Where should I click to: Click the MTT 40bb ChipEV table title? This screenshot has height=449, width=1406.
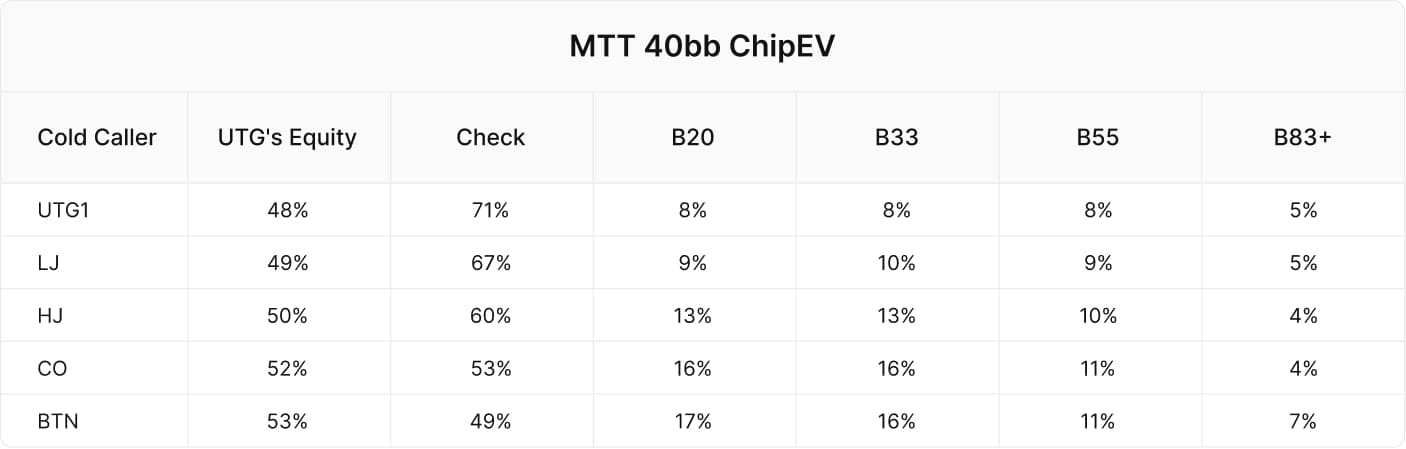702,47
